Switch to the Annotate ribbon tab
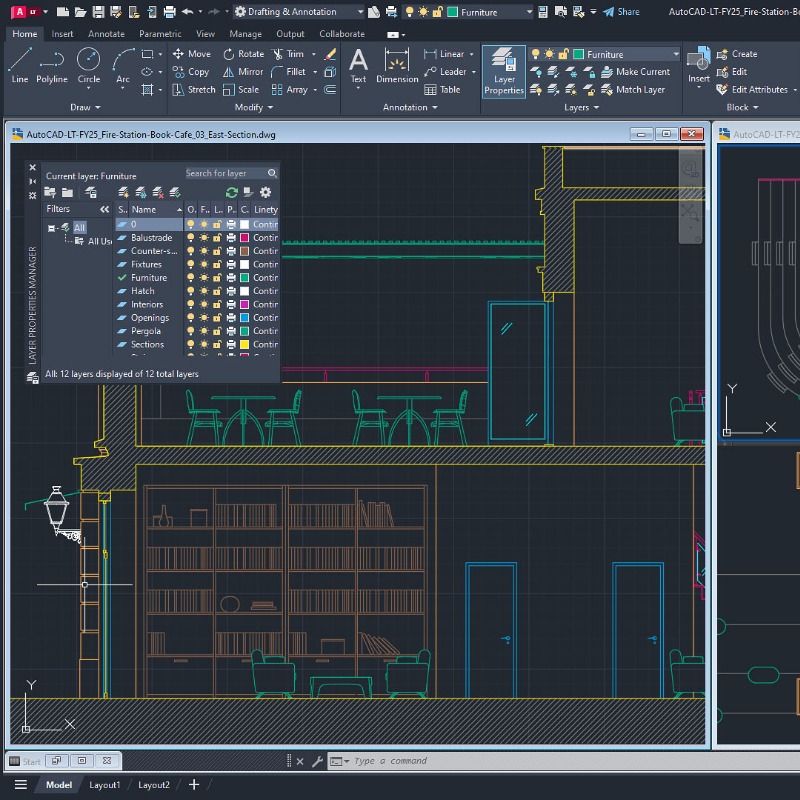 (106, 34)
